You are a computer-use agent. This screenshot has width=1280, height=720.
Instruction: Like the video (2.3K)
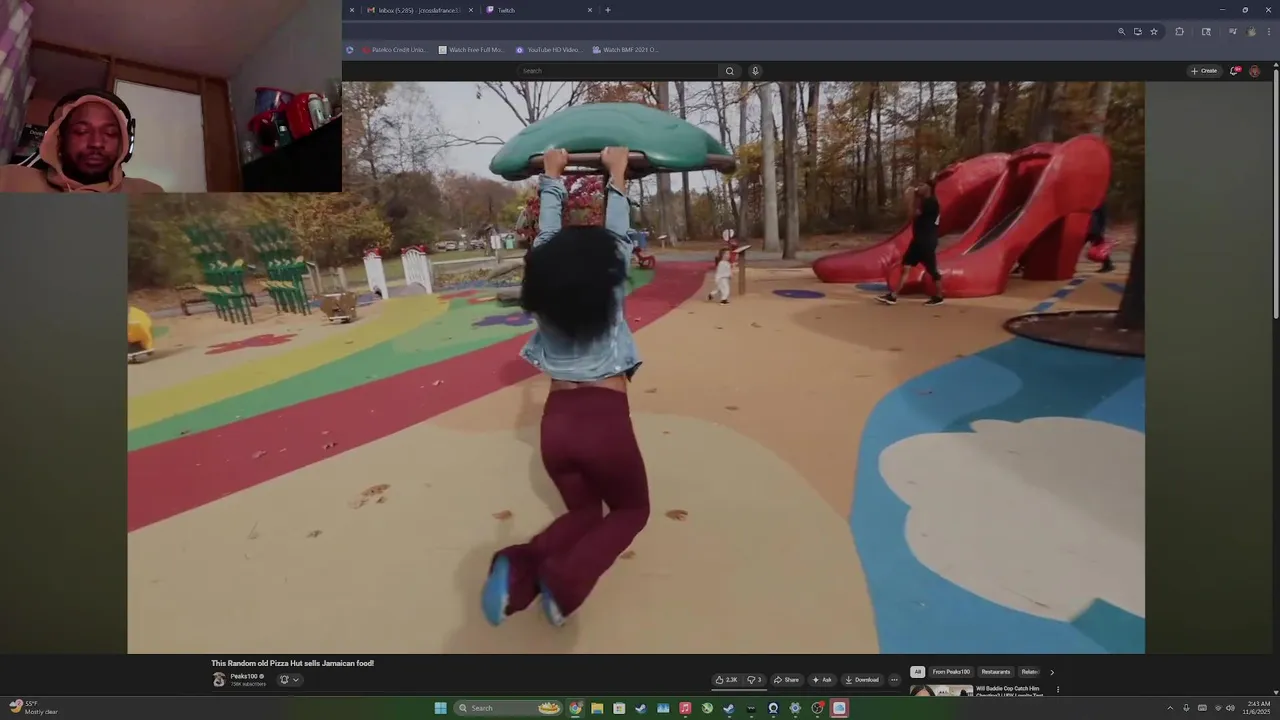(726, 680)
